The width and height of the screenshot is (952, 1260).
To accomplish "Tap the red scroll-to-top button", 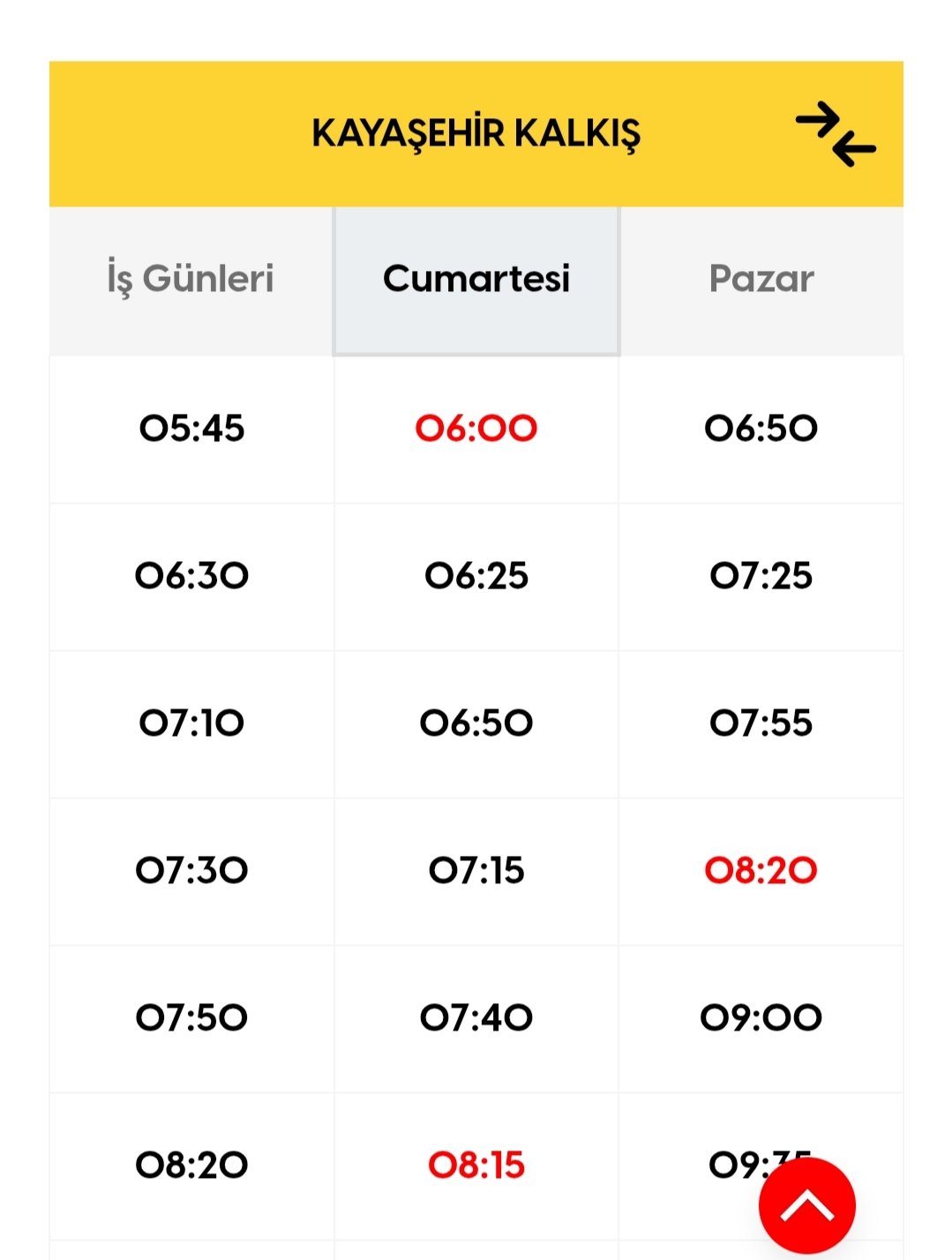I will click(807, 1205).
